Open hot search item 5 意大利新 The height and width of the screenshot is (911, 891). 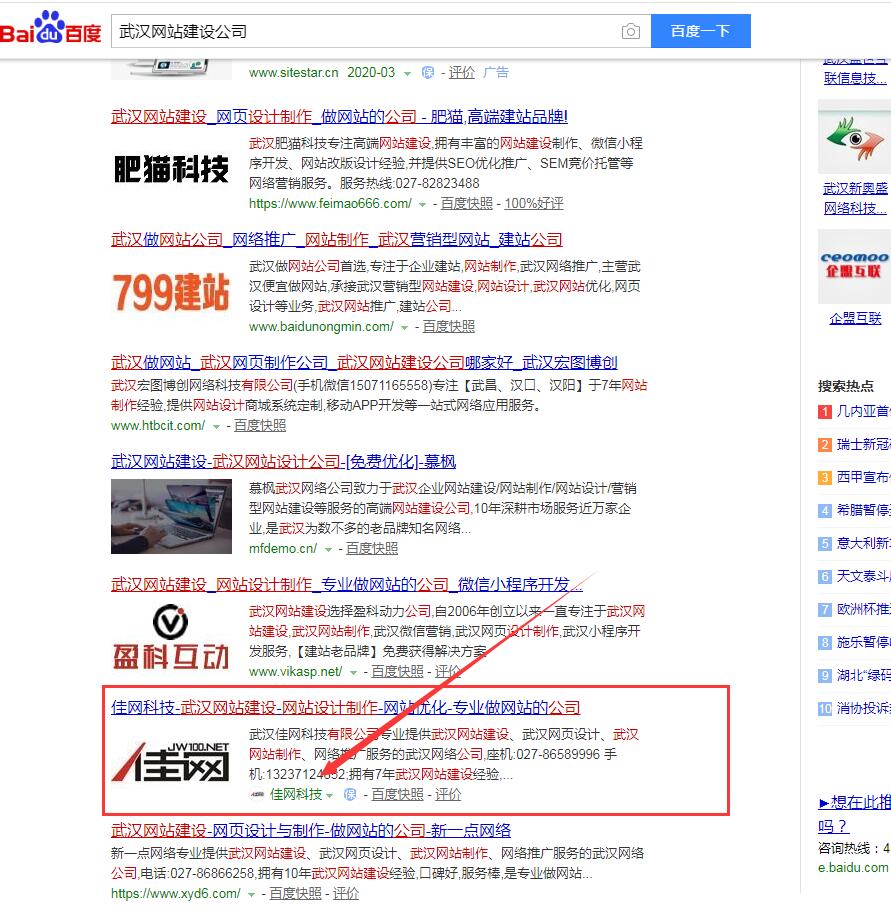click(x=862, y=544)
